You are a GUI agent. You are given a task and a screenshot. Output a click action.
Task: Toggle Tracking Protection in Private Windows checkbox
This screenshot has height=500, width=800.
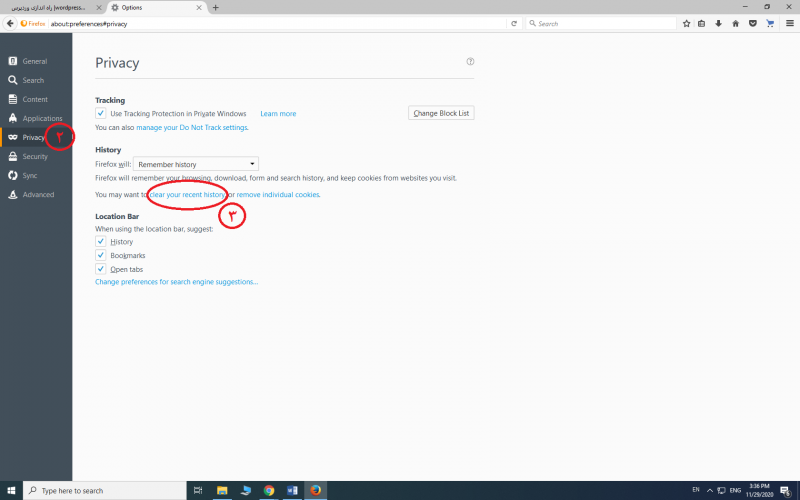tap(101, 114)
